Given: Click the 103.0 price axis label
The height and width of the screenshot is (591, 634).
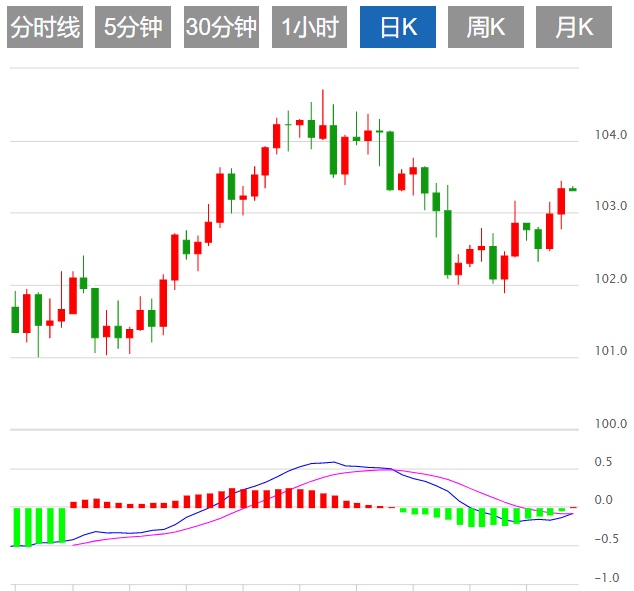Looking at the screenshot, I should coord(611,206).
